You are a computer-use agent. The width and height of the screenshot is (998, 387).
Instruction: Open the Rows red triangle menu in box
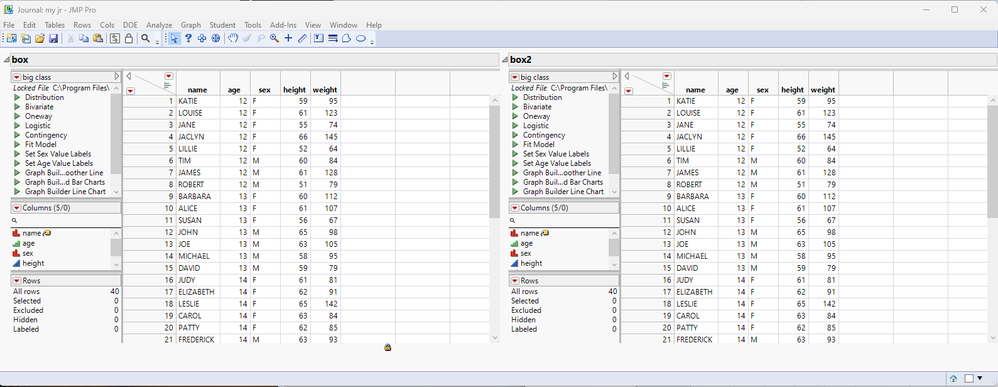coord(17,281)
